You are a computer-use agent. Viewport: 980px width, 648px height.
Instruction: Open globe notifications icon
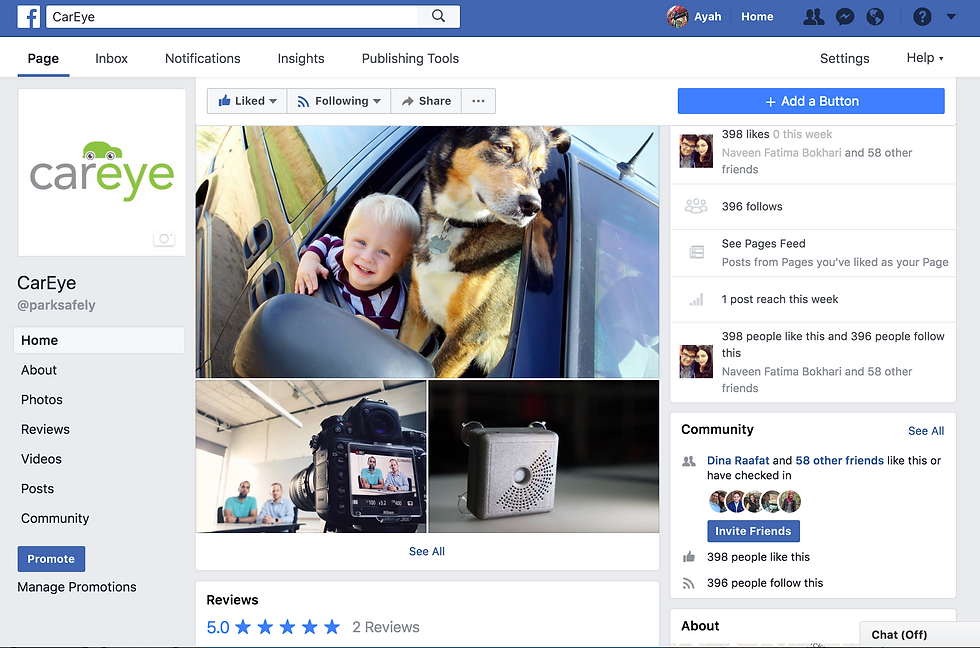tap(875, 17)
